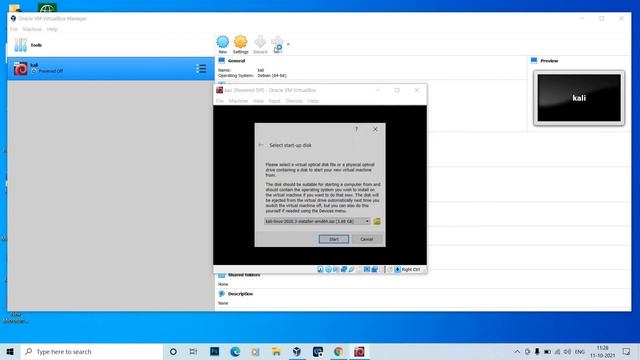Expand the Show button dropdown arrow
This screenshot has width=640, height=360.
tap(288, 44)
